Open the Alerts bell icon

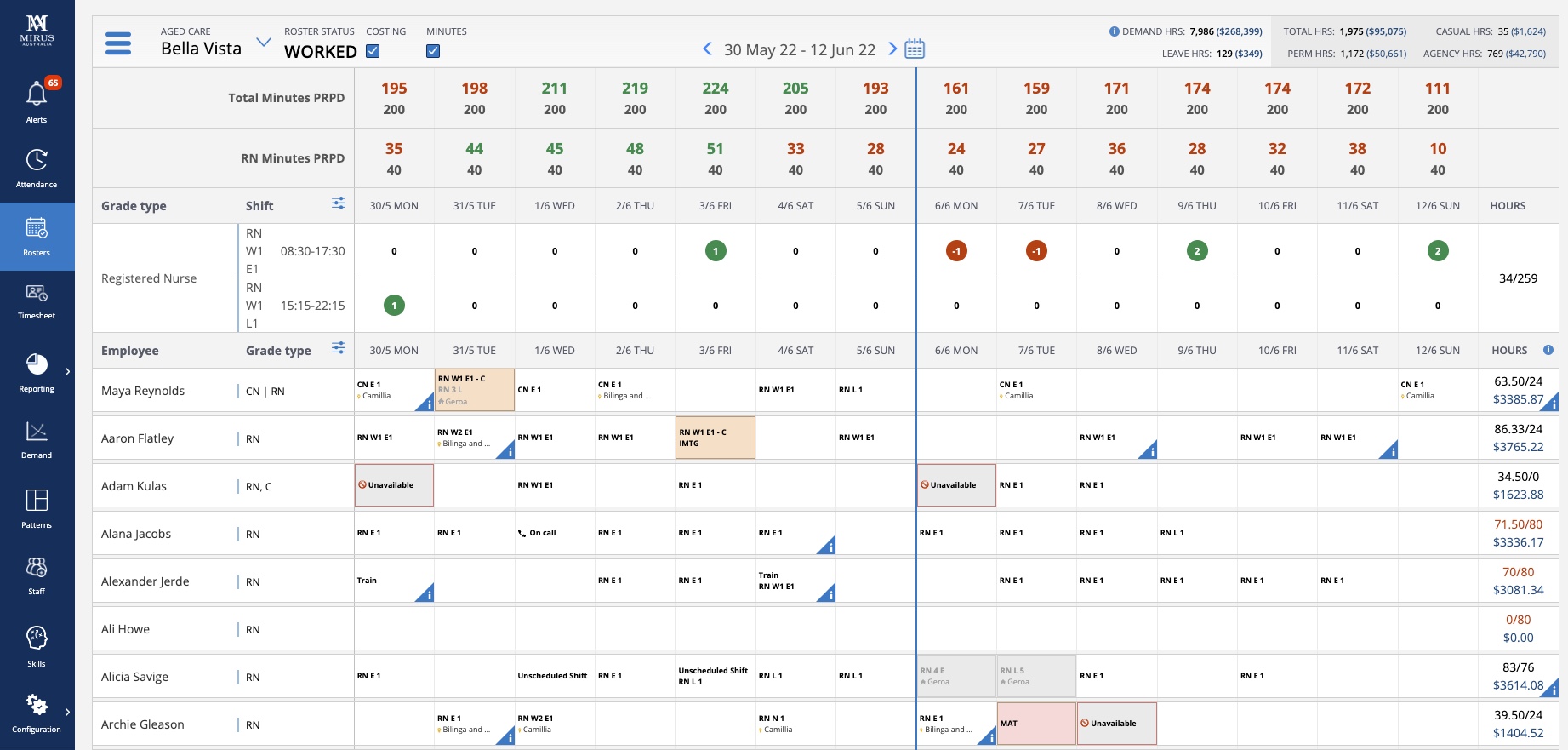point(37,93)
